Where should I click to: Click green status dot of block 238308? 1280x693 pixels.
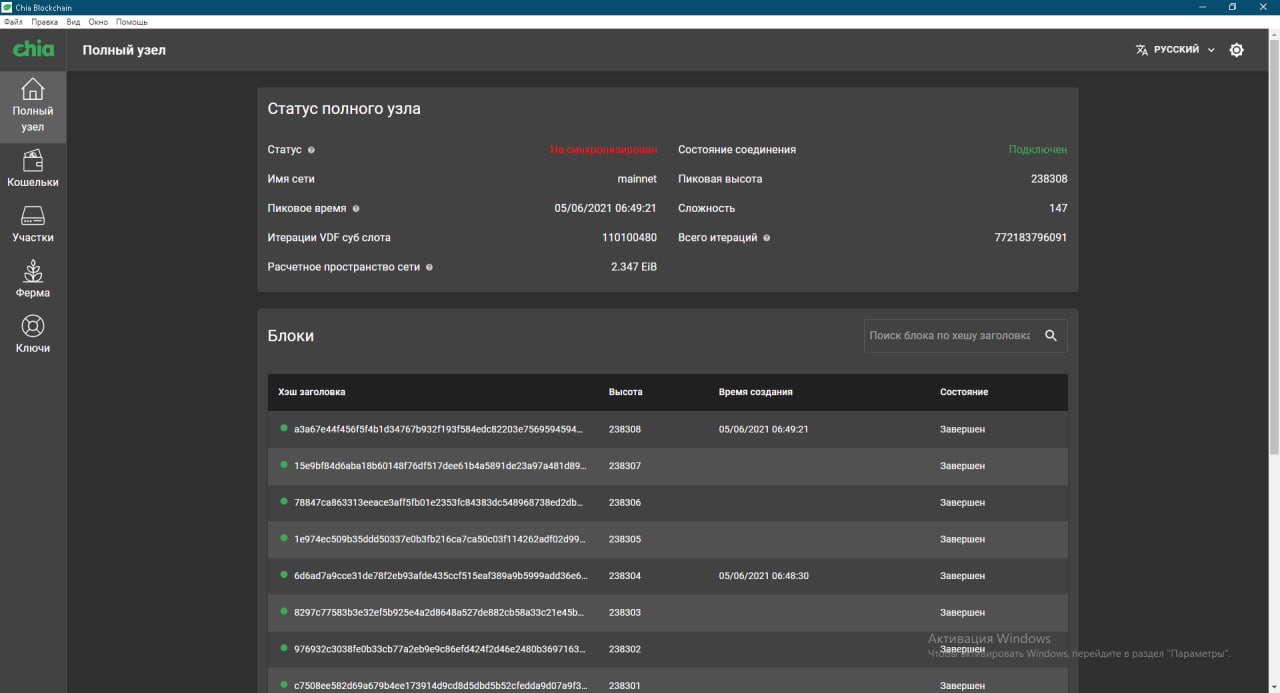click(284, 428)
